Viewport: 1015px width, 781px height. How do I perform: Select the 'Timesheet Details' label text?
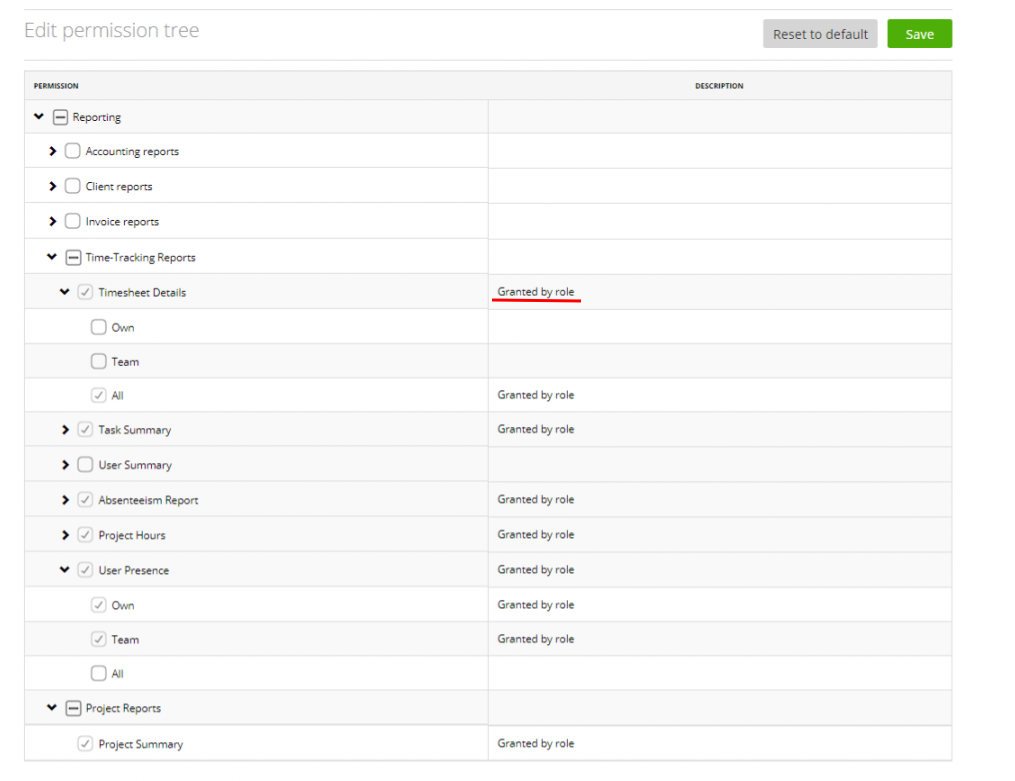142,292
